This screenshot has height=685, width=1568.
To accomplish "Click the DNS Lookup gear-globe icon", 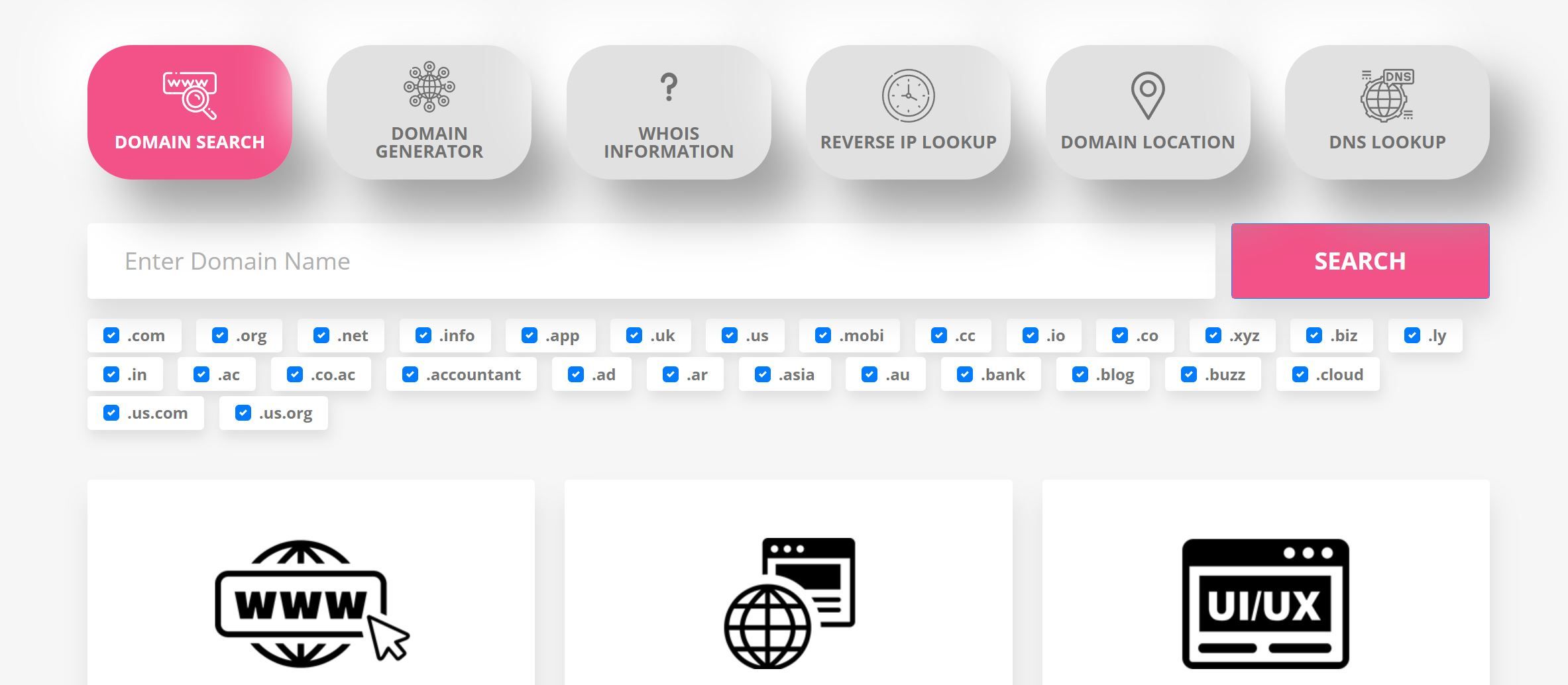I will coord(1388,95).
